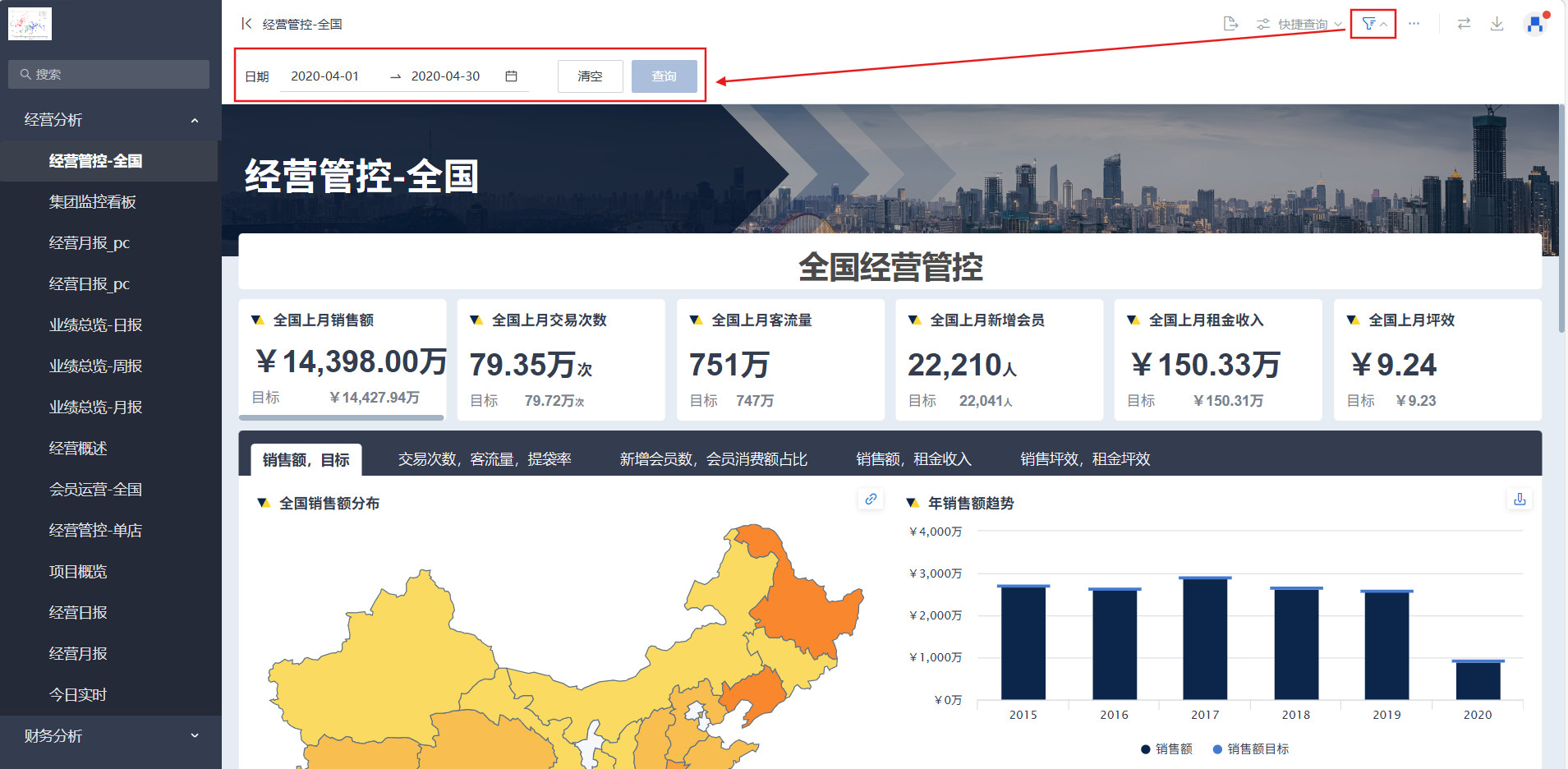Open 集团监控看板 in the sidebar
This screenshot has height=769, width=1568.
(93, 202)
